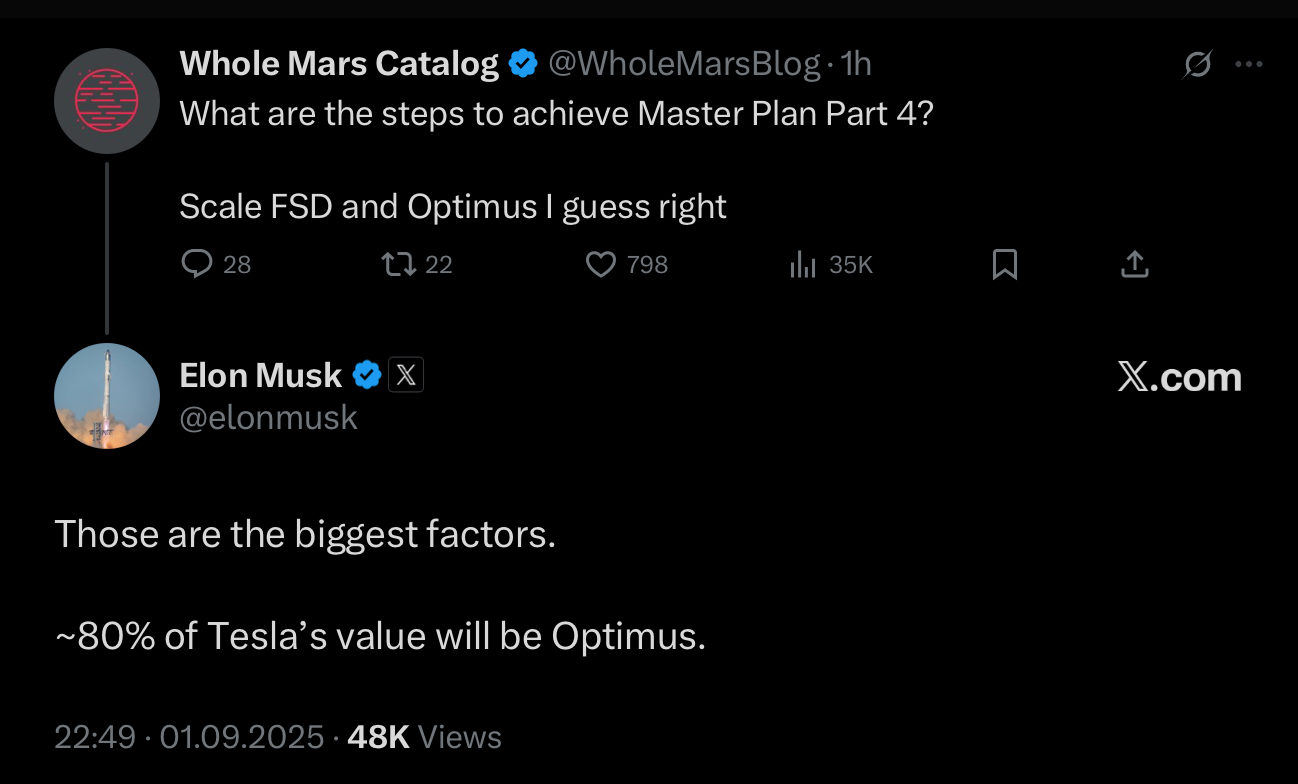Image resolution: width=1298 pixels, height=784 pixels.
Task: Click the X.com logo
Action: pos(1179,377)
